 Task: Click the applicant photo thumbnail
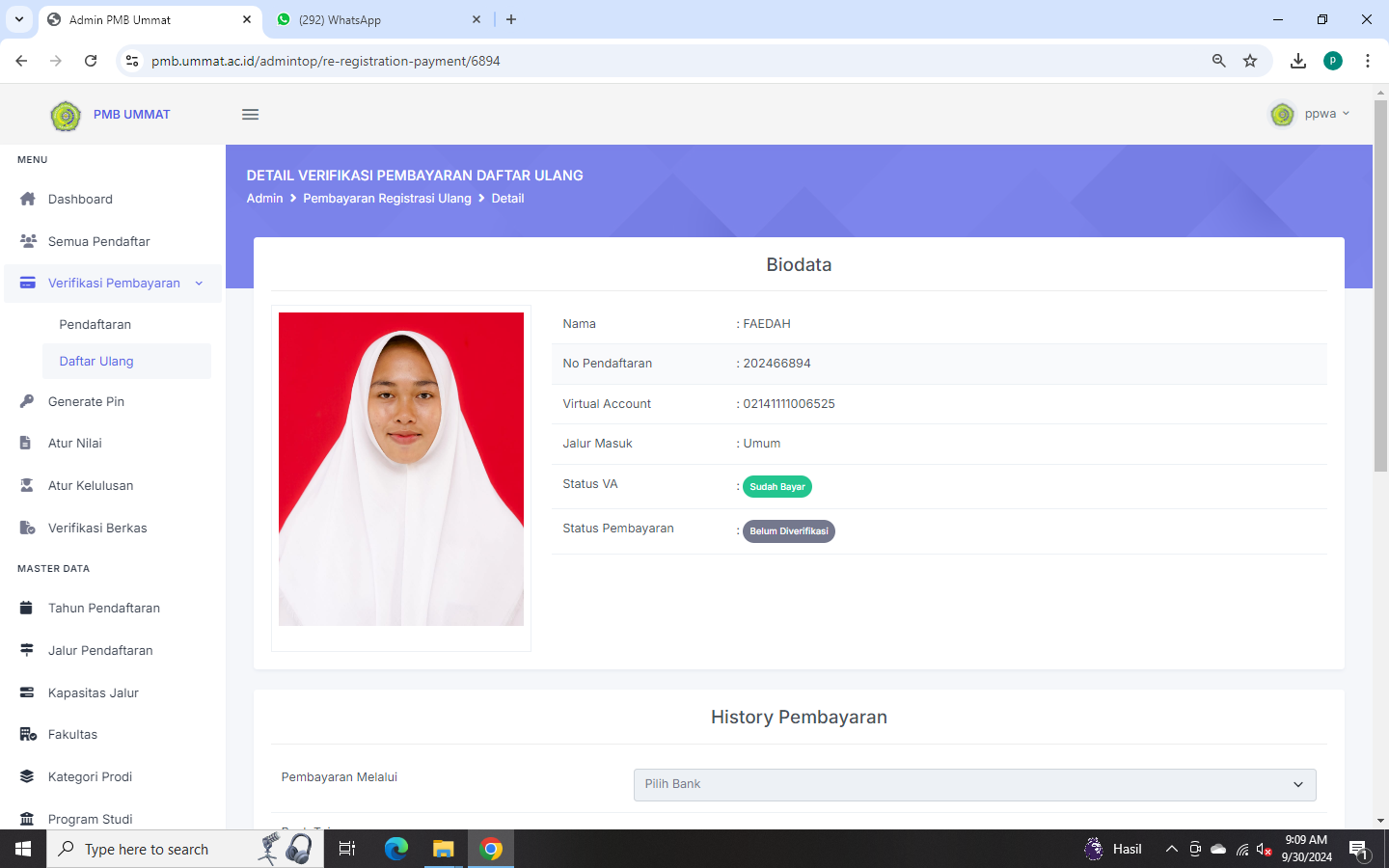401,470
